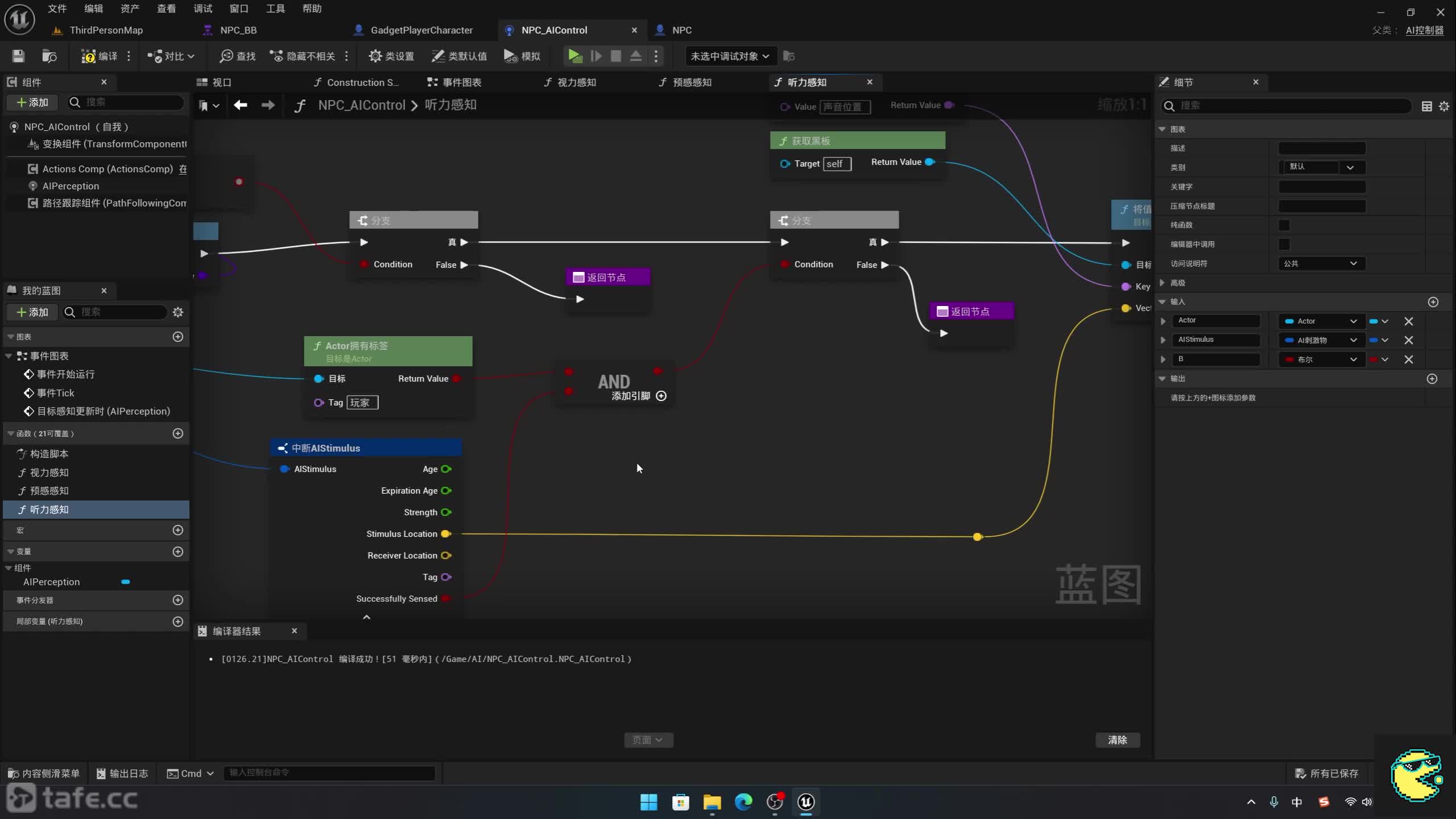Viewport: 1456px width, 819px height.
Task: Click the 编译 compile button
Action: (x=99, y=56)
